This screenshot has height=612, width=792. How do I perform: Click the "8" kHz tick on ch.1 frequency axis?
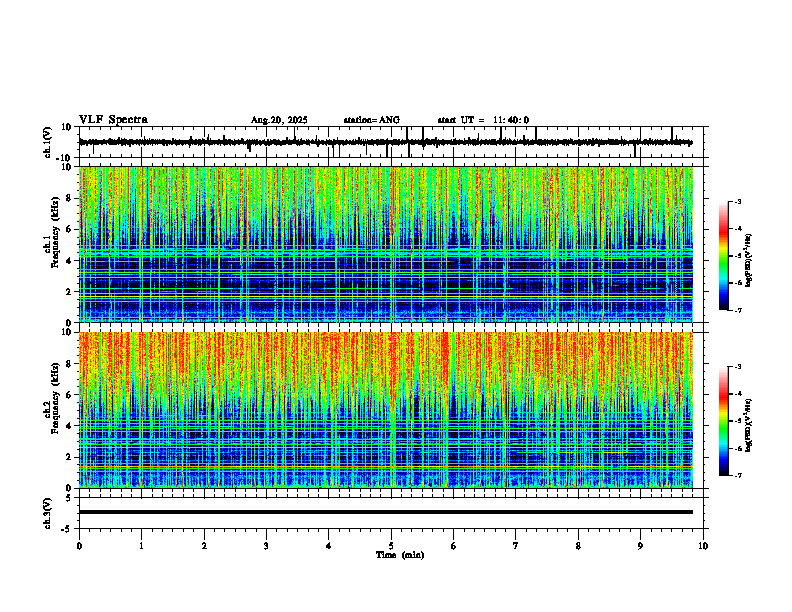point(70,198)
